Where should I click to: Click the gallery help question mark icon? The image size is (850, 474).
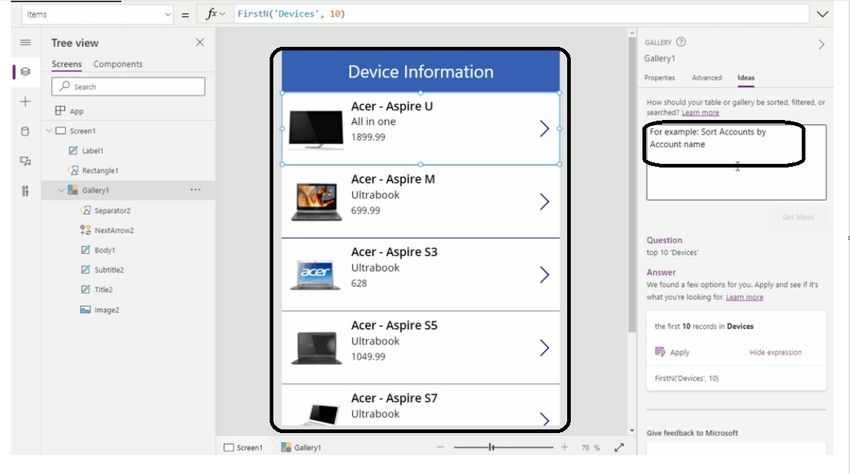tap(681, 42)
